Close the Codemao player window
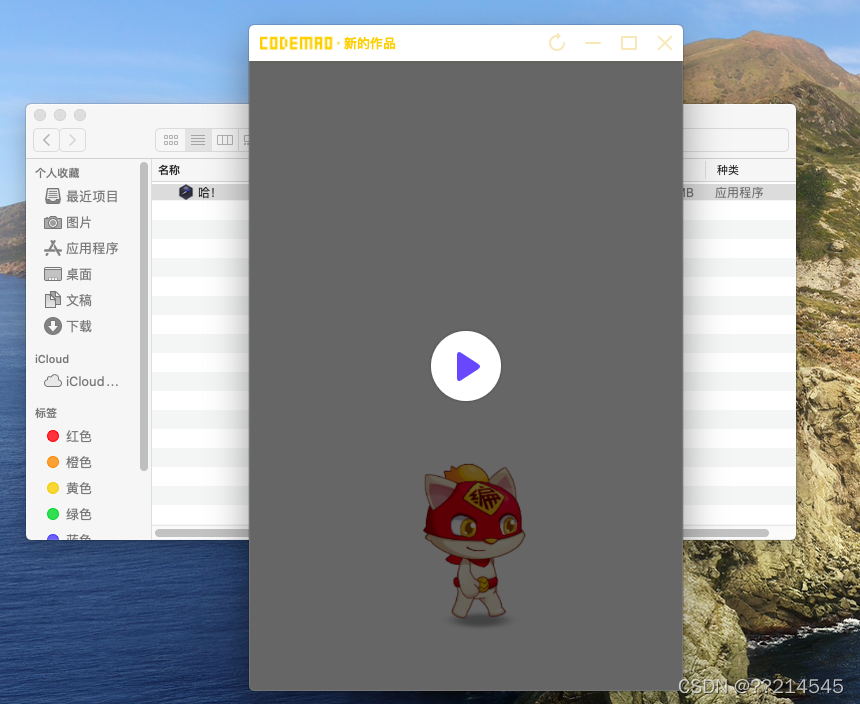The width and height of the screenshot is (860, 704). [x=665, y=43]
